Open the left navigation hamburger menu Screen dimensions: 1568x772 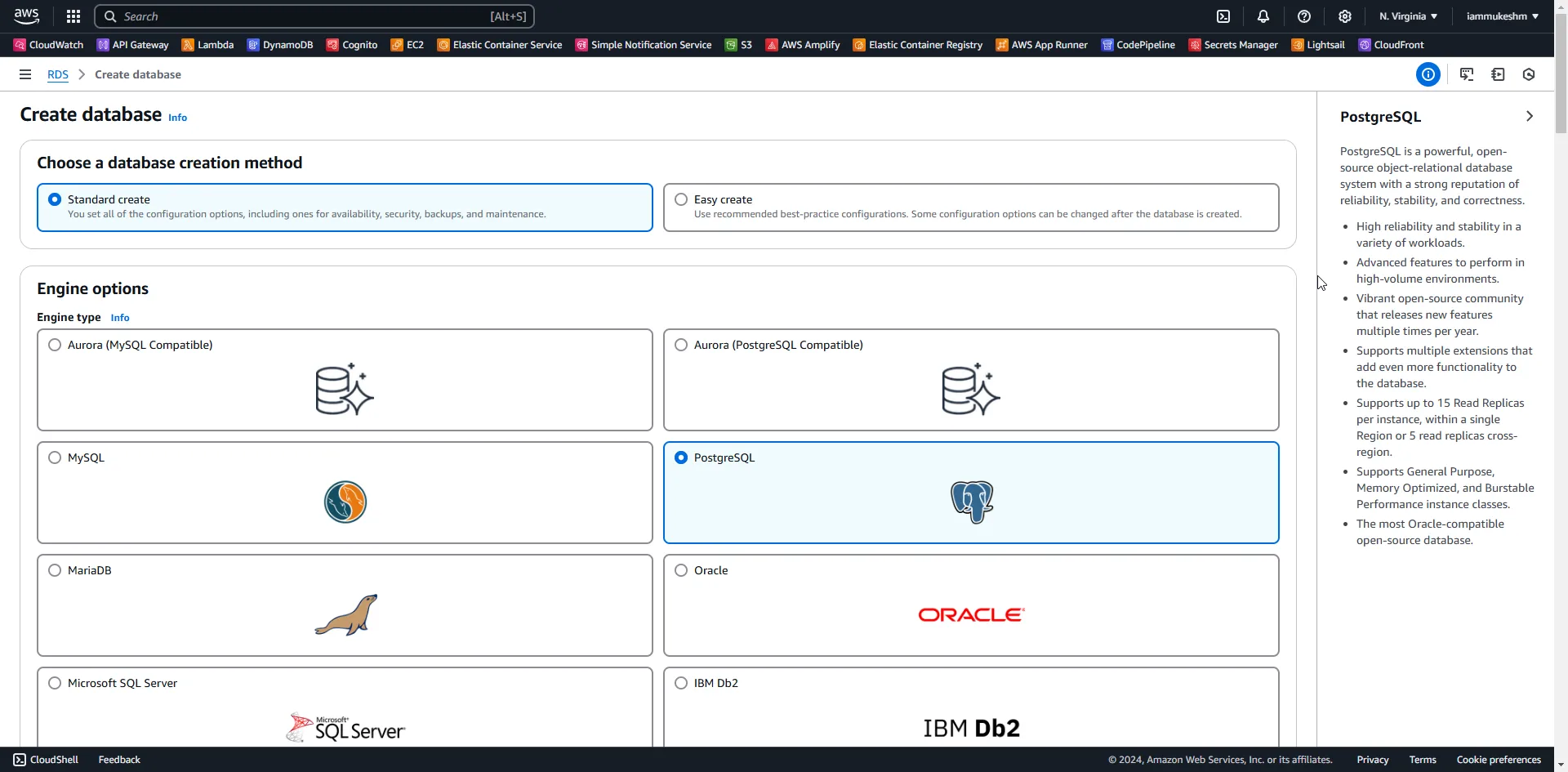[24, 74]
